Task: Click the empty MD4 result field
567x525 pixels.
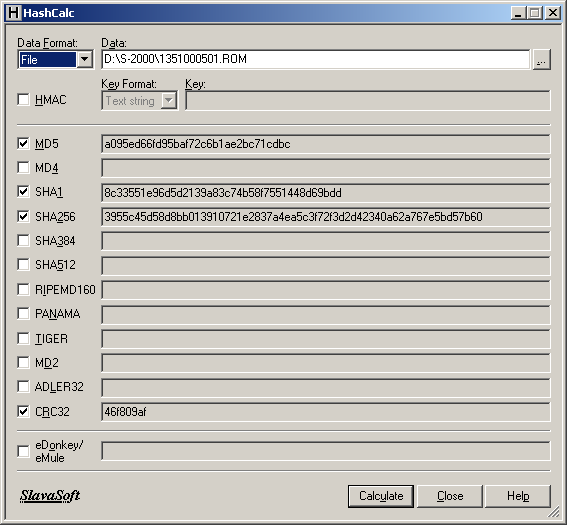Action: coord(326,168)
